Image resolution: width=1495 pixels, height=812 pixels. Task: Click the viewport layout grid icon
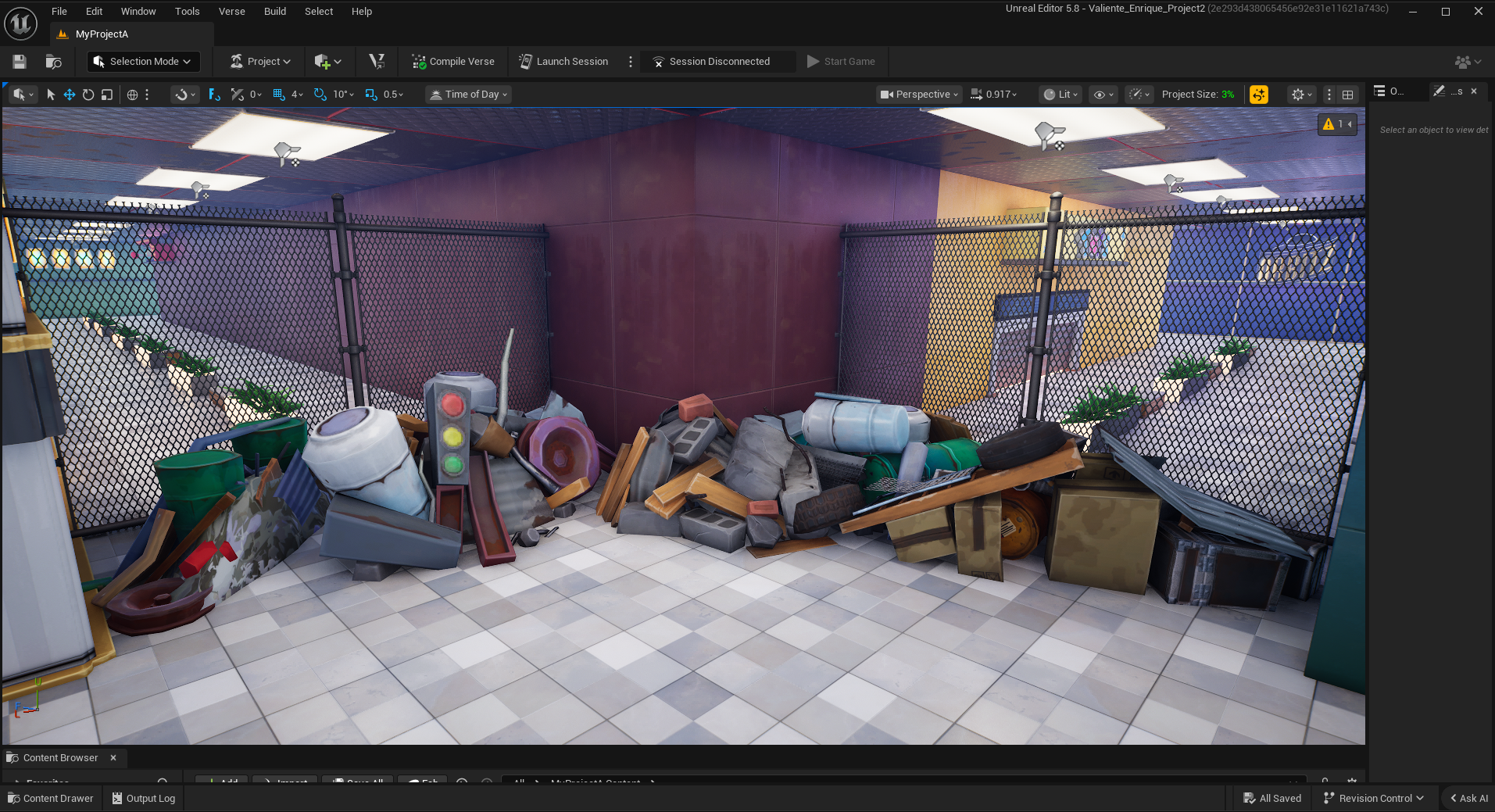coord(1348,95)
